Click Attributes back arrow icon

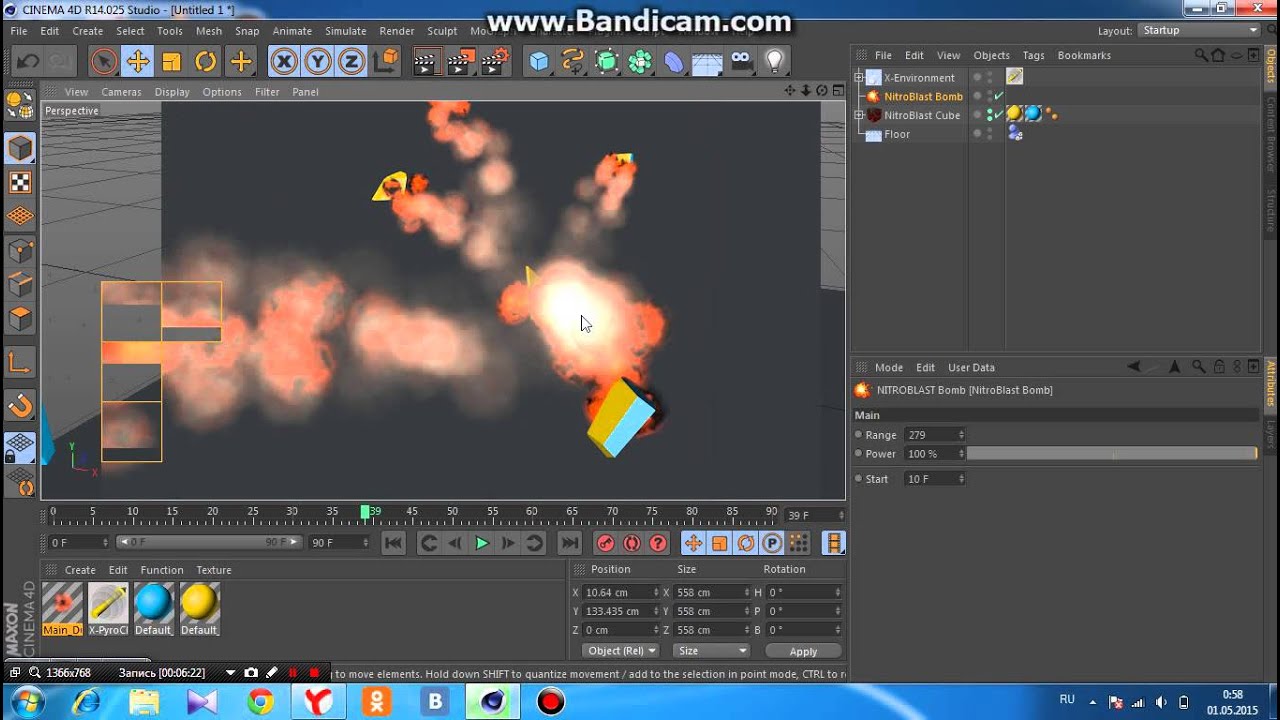point(1134,368)
